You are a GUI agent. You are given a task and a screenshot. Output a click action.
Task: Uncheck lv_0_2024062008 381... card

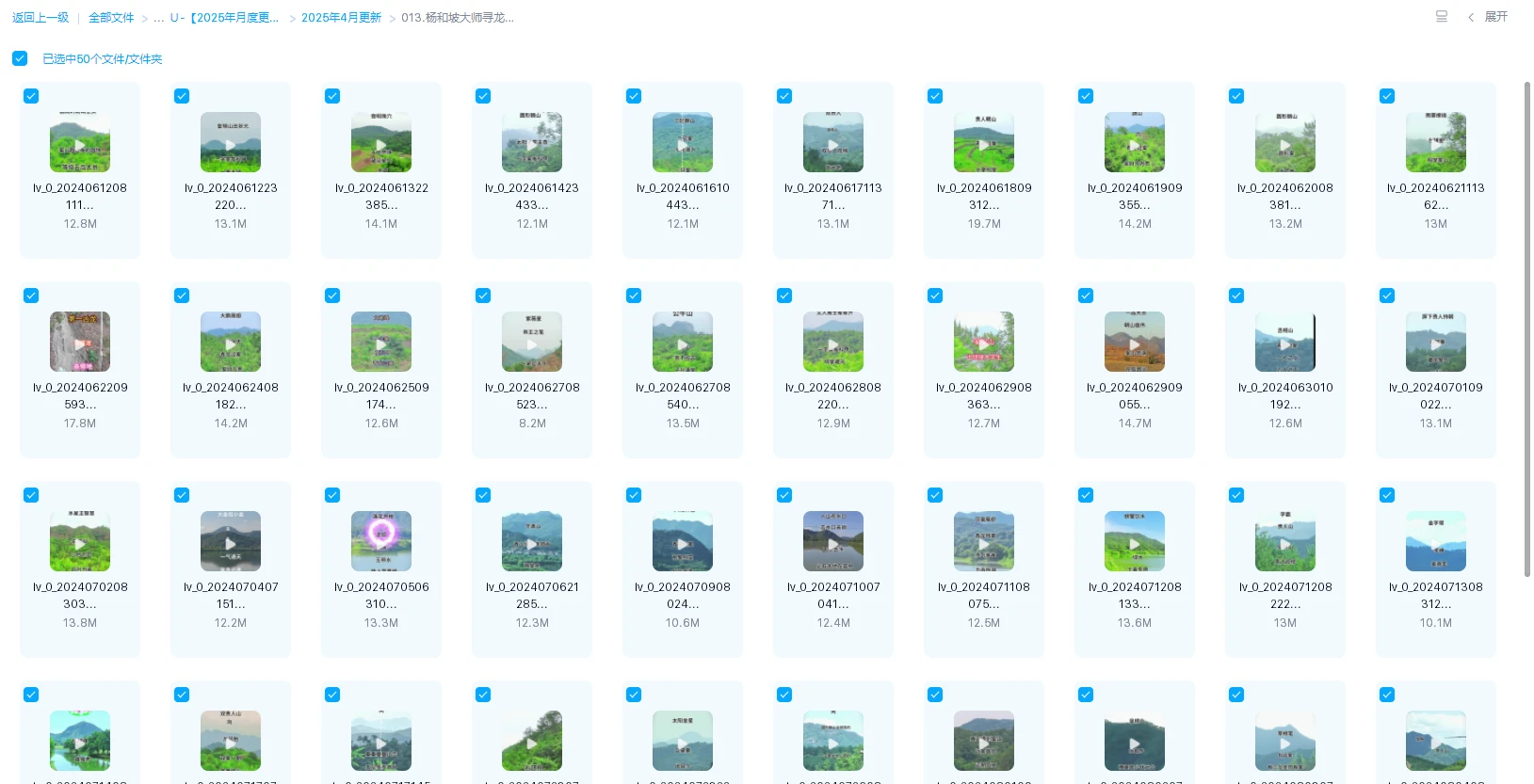[1236, 96]
